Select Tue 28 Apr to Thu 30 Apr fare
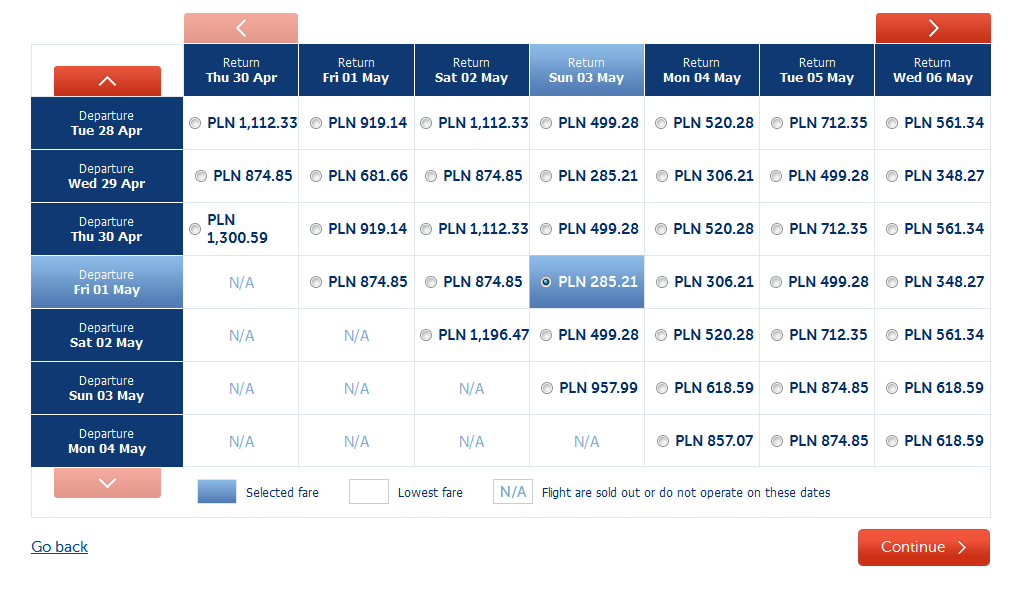 click(x=195, y=123)
